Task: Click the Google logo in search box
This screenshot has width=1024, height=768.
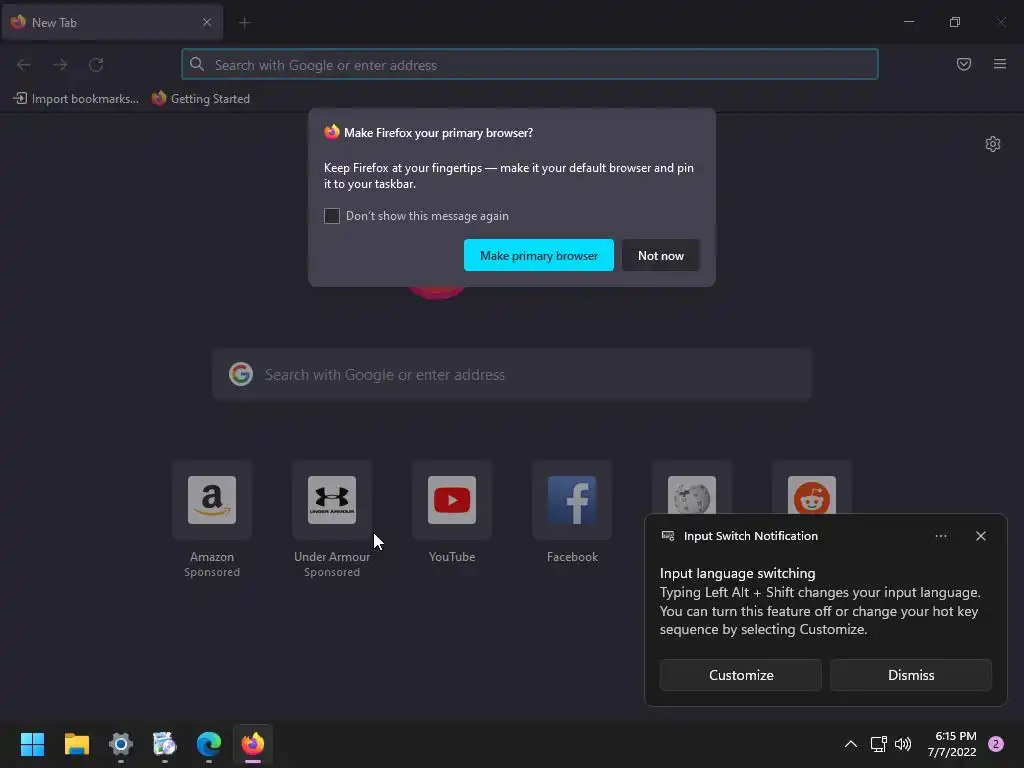Action: pyautogui.click(x=240, y=374)
